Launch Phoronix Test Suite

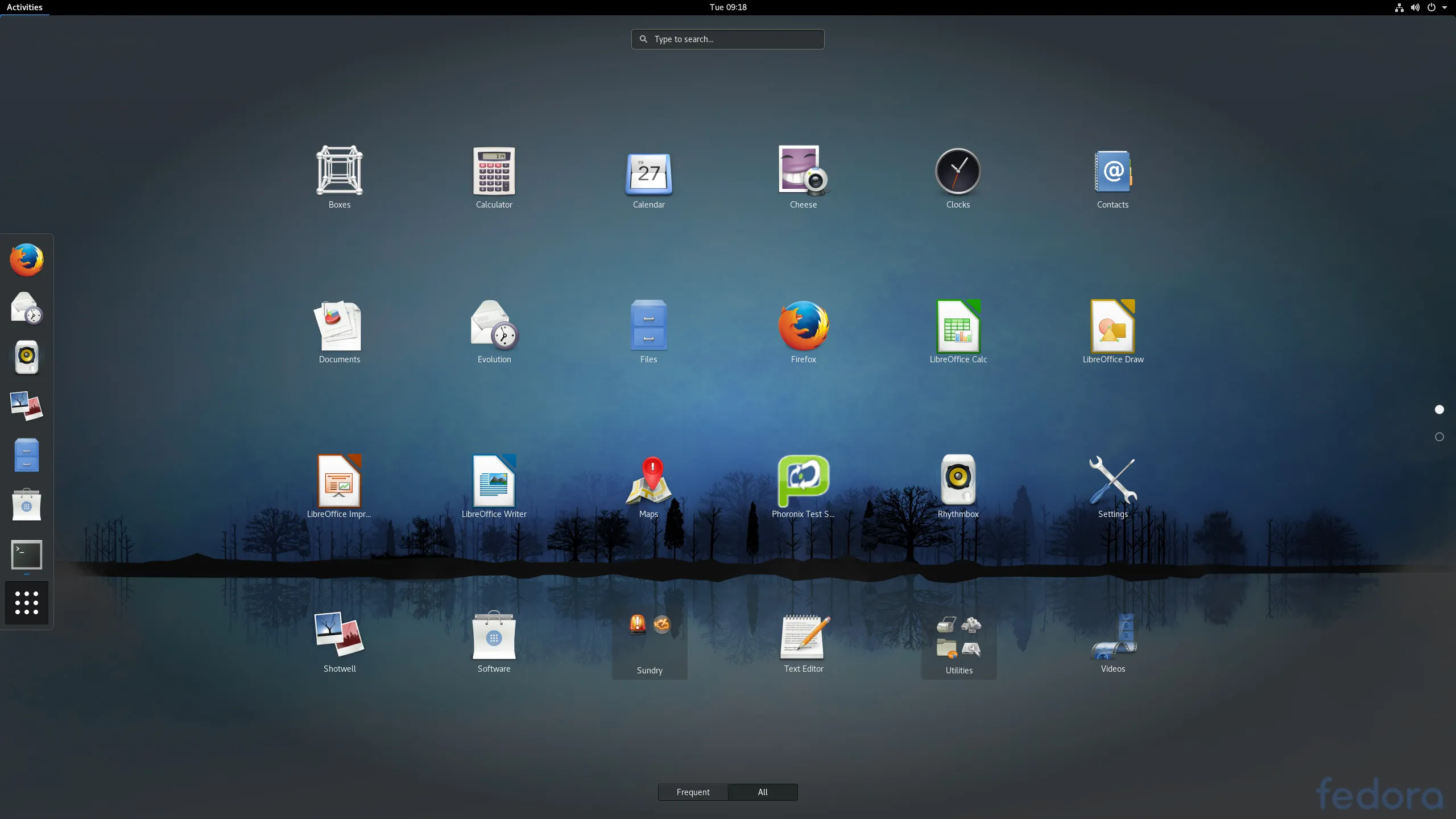[x=803, y=481]
